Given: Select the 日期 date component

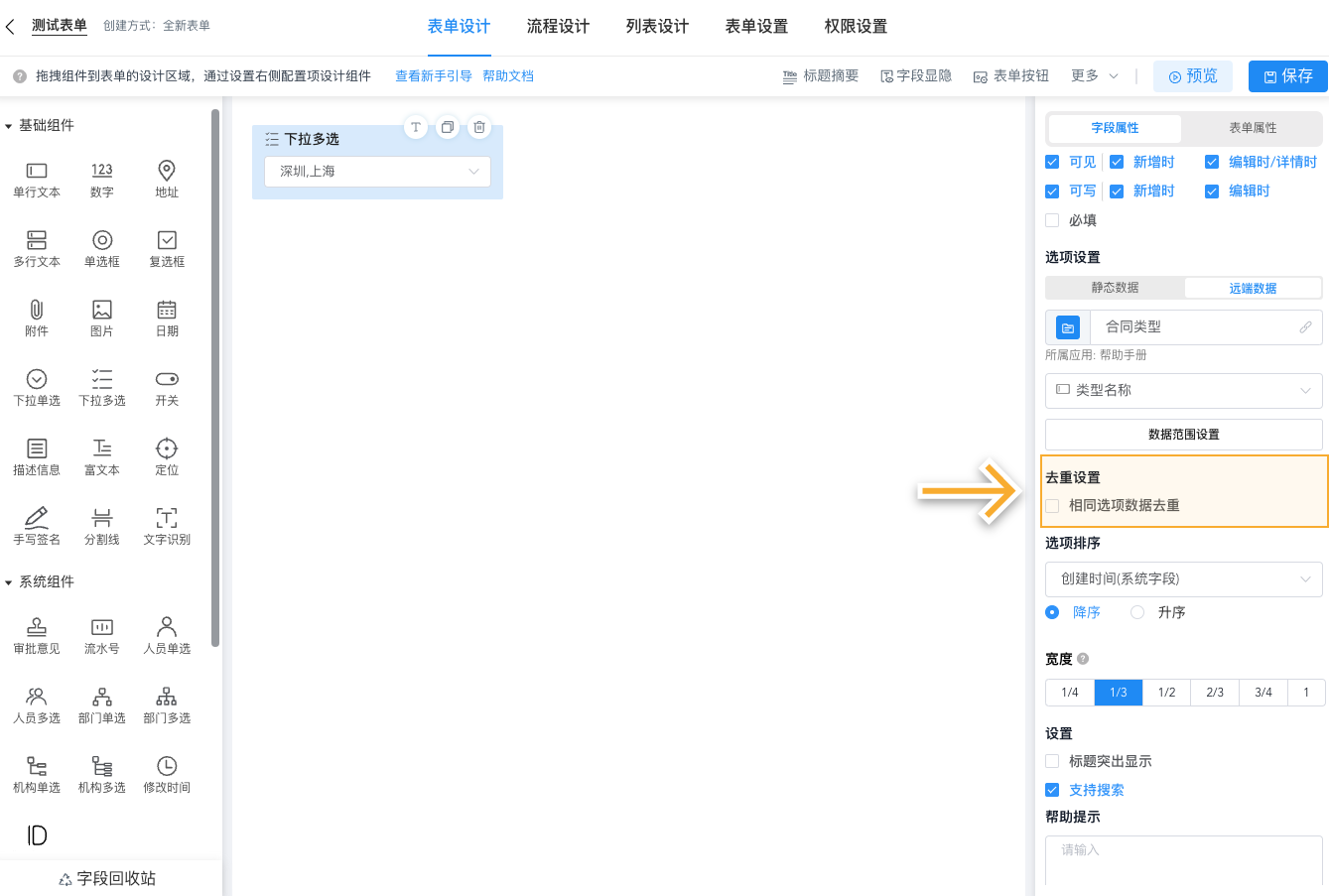Looking at the screenshot, I should click(x=166, y=318).
